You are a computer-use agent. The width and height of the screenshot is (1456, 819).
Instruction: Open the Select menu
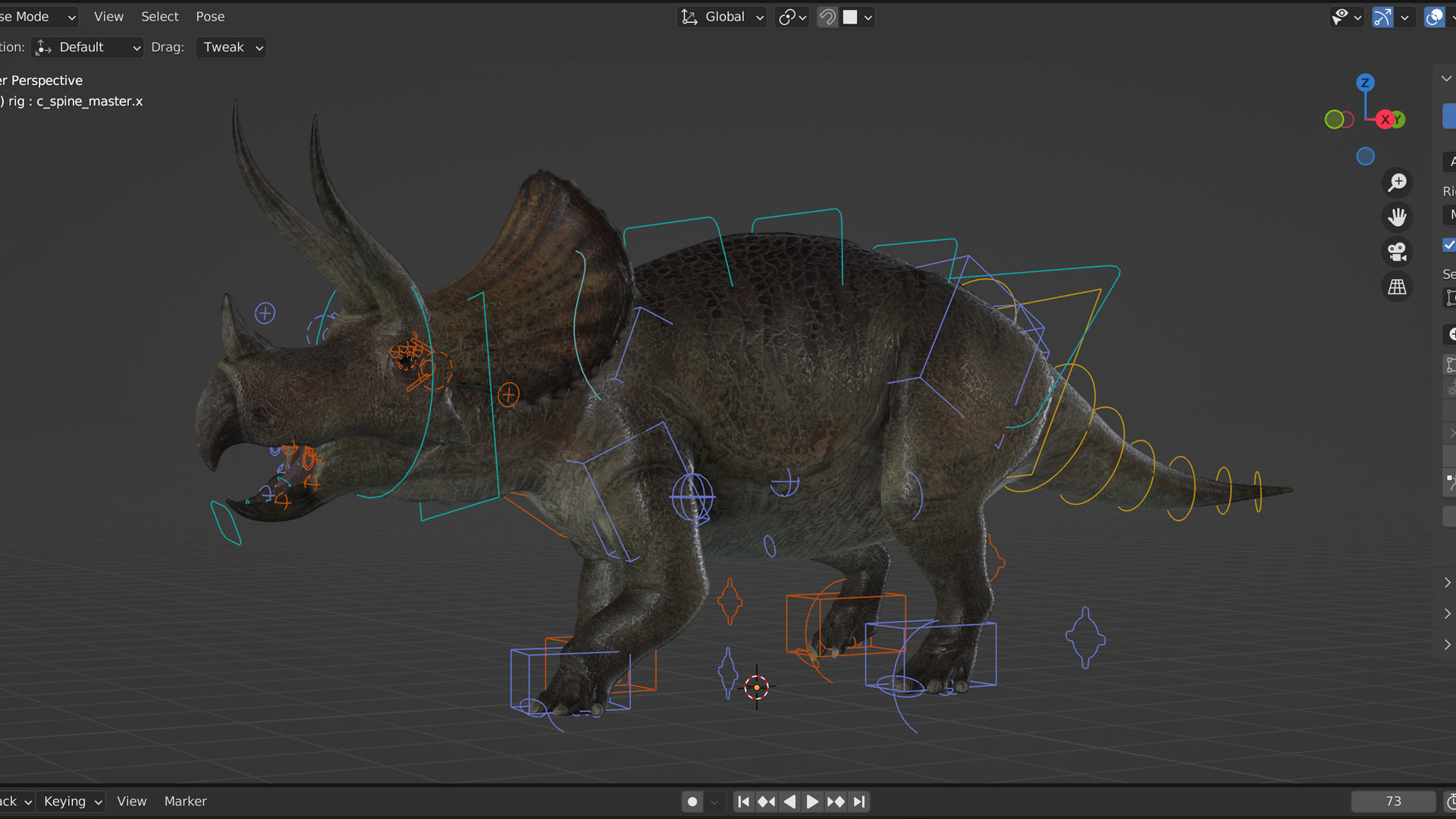(x=160, y=17)
